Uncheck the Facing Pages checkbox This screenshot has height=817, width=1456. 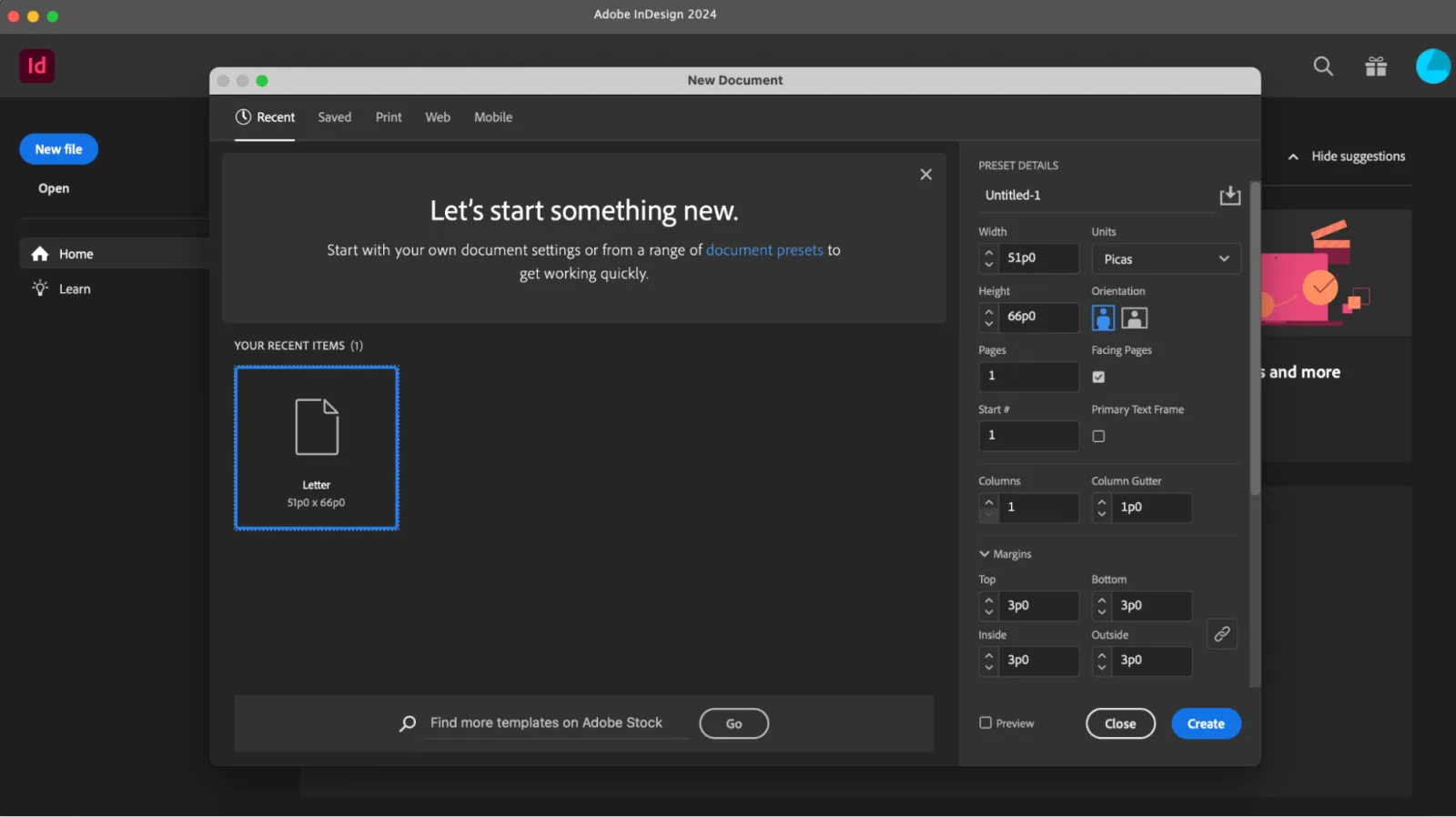pyautogui.click(x=1098, y=377)
